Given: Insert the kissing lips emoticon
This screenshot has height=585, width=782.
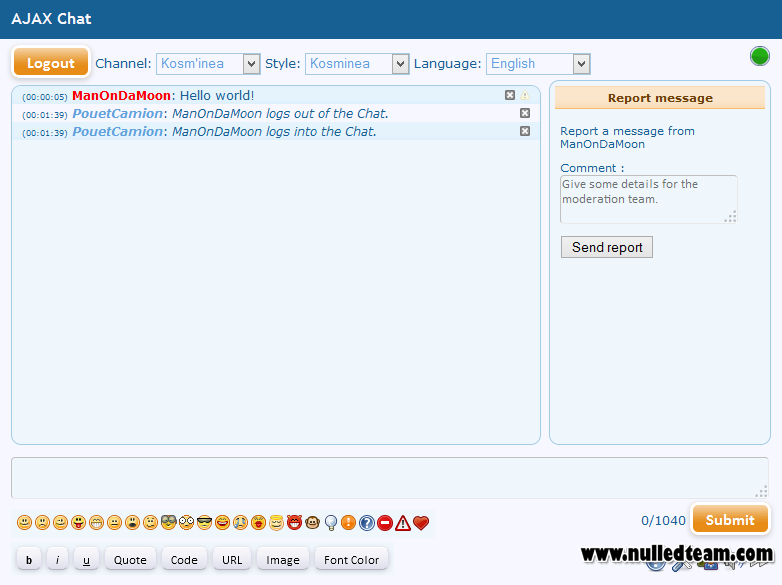Looking at the screenshot, I should [258, 522].
